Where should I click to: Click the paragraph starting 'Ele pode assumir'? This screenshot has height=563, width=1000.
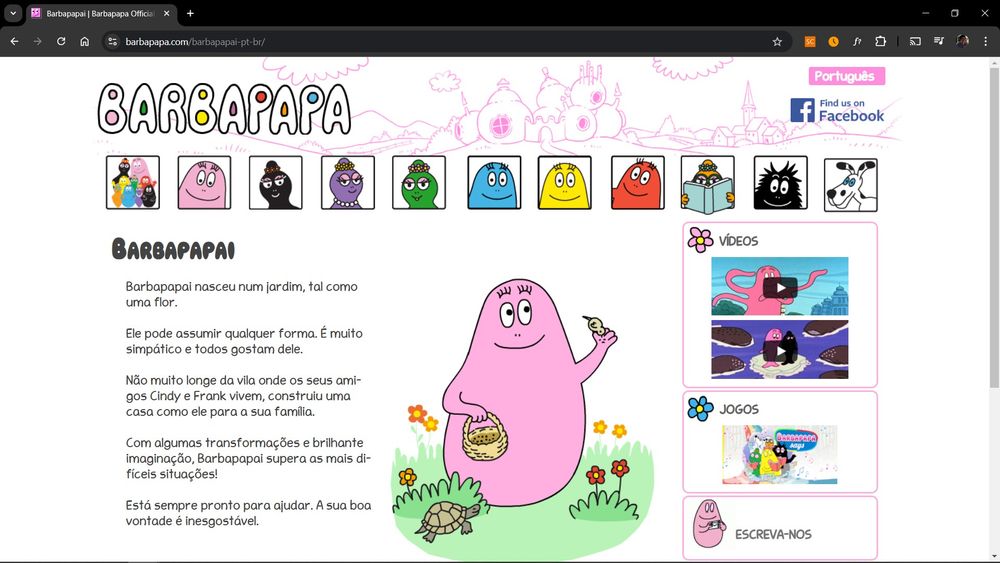point(244,341)
